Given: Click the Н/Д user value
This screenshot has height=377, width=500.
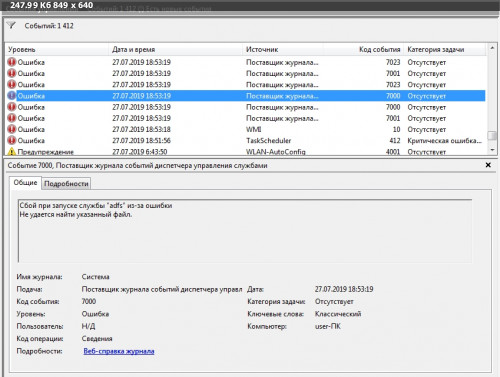Looking at the screenshot, I should coord(88,326).
